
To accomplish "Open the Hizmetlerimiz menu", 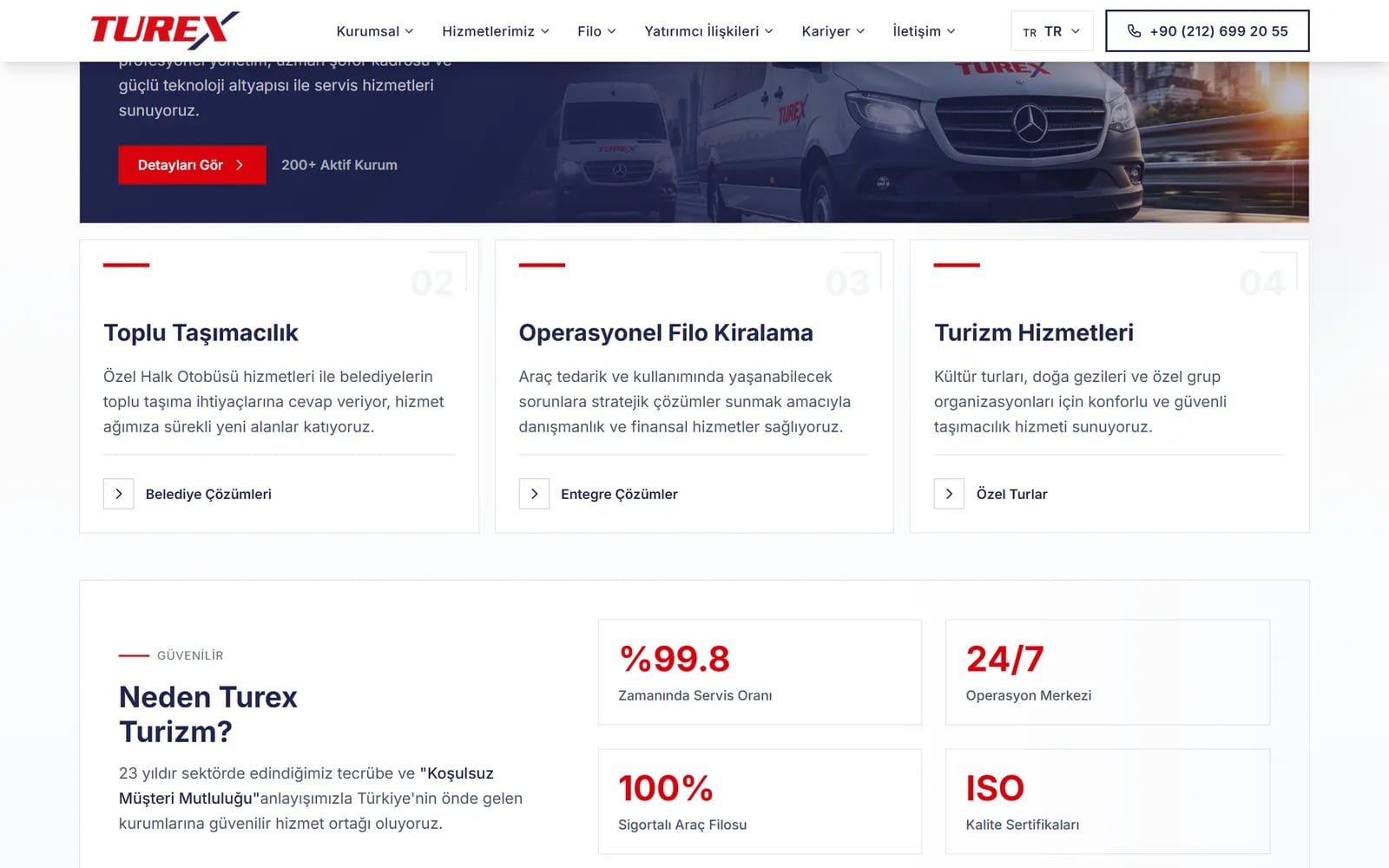I will pyautogui.click(x=496, y=31).
